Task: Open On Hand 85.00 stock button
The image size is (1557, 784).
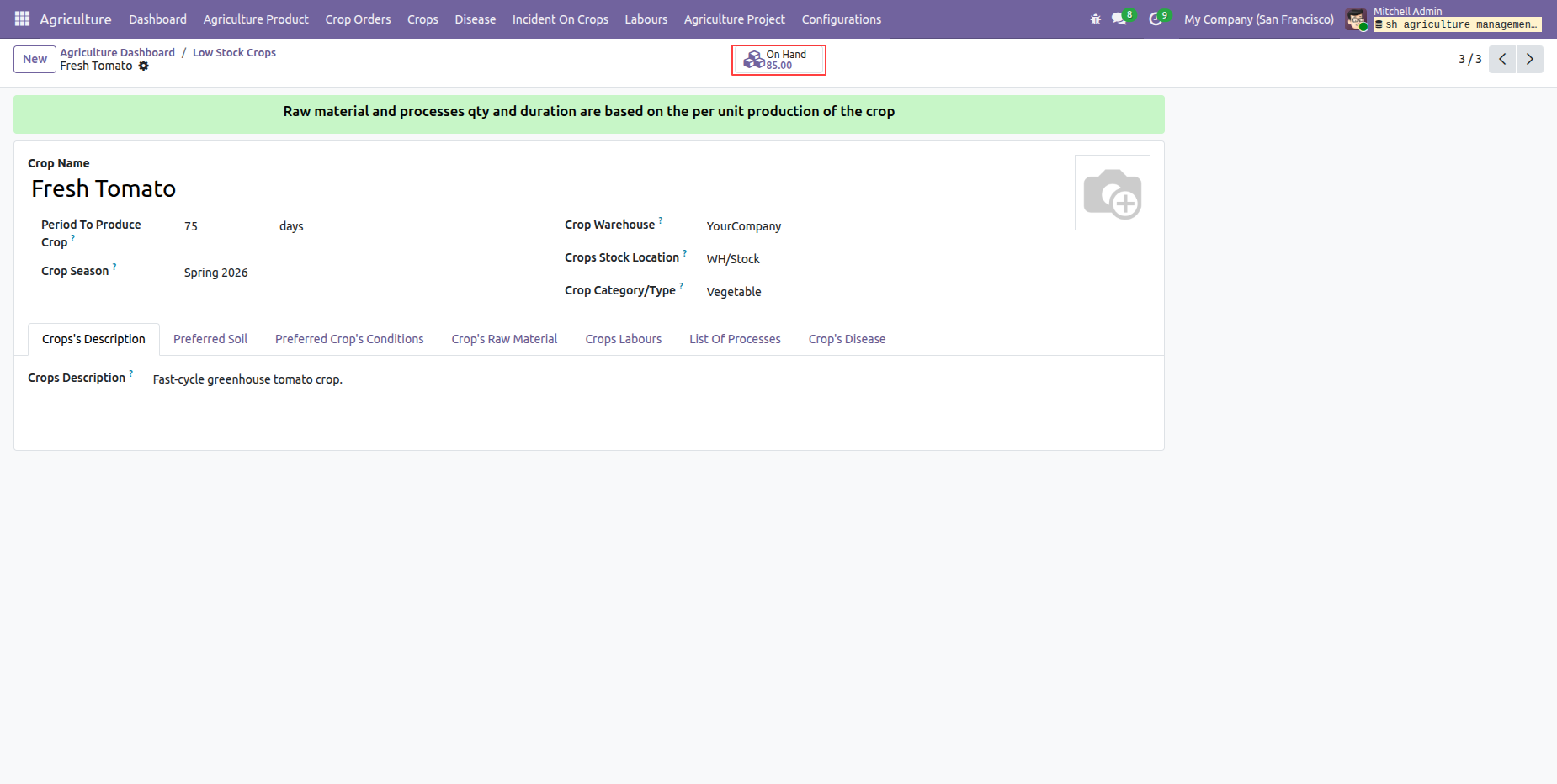Action: point(778,60)
